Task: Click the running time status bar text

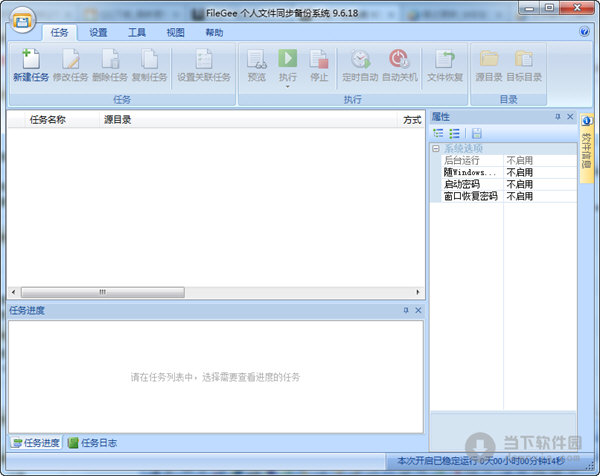Action: (481, 461)
